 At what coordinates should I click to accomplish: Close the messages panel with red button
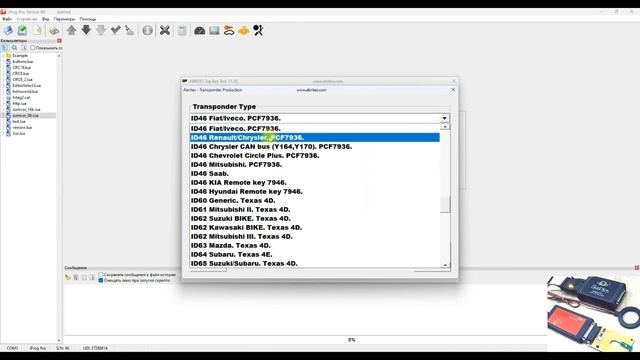(637, 268)
